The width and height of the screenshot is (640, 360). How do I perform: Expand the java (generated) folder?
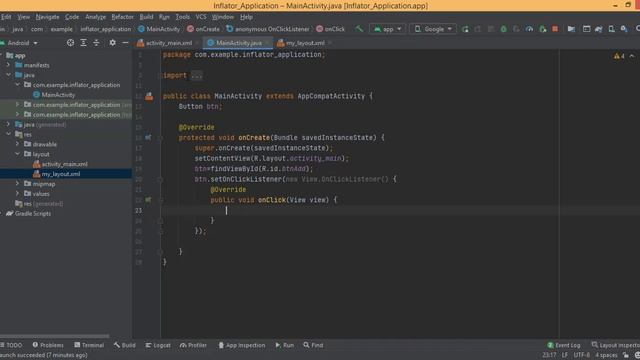point(8,124)
